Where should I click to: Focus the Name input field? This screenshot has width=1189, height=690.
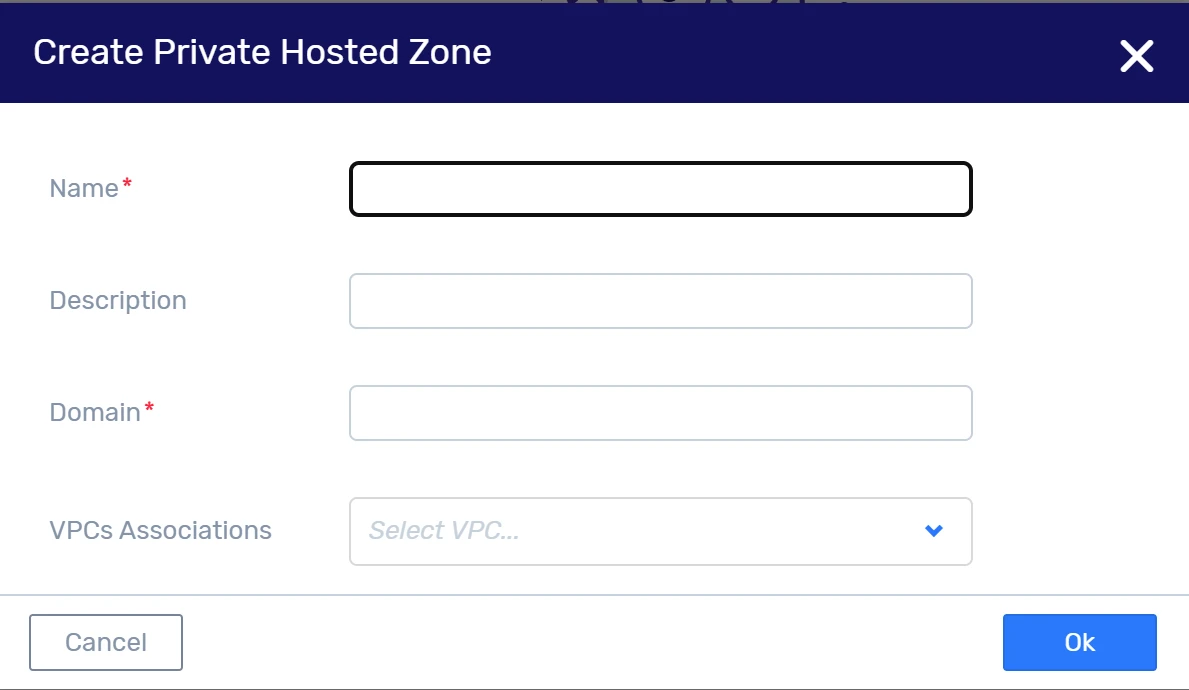(x=660, y=189)
